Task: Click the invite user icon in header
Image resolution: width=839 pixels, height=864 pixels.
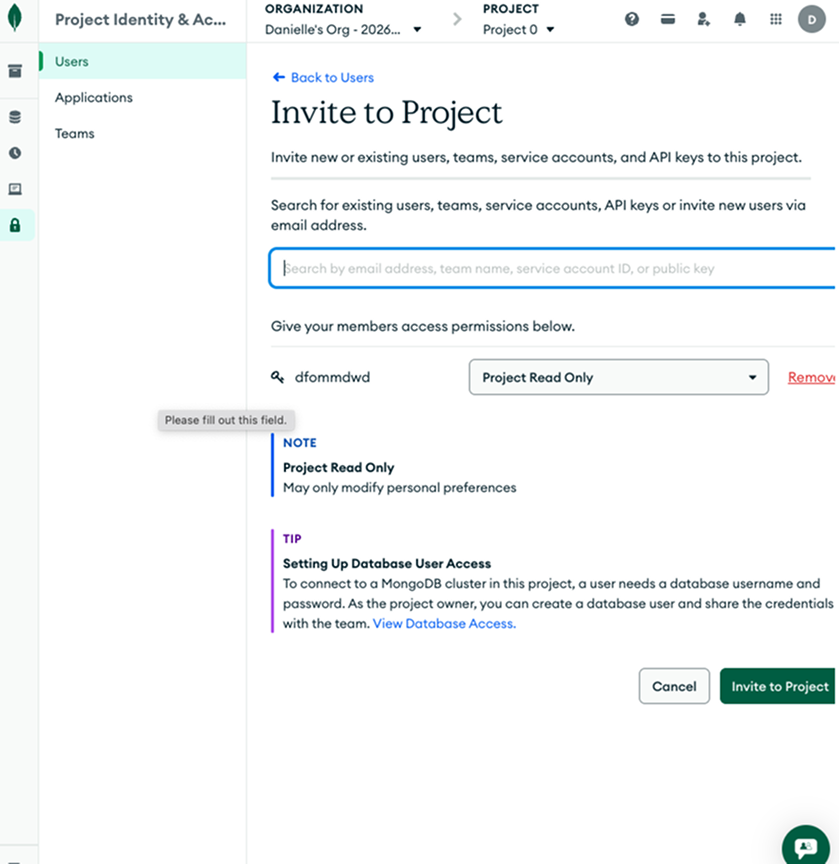Action: 704,19
